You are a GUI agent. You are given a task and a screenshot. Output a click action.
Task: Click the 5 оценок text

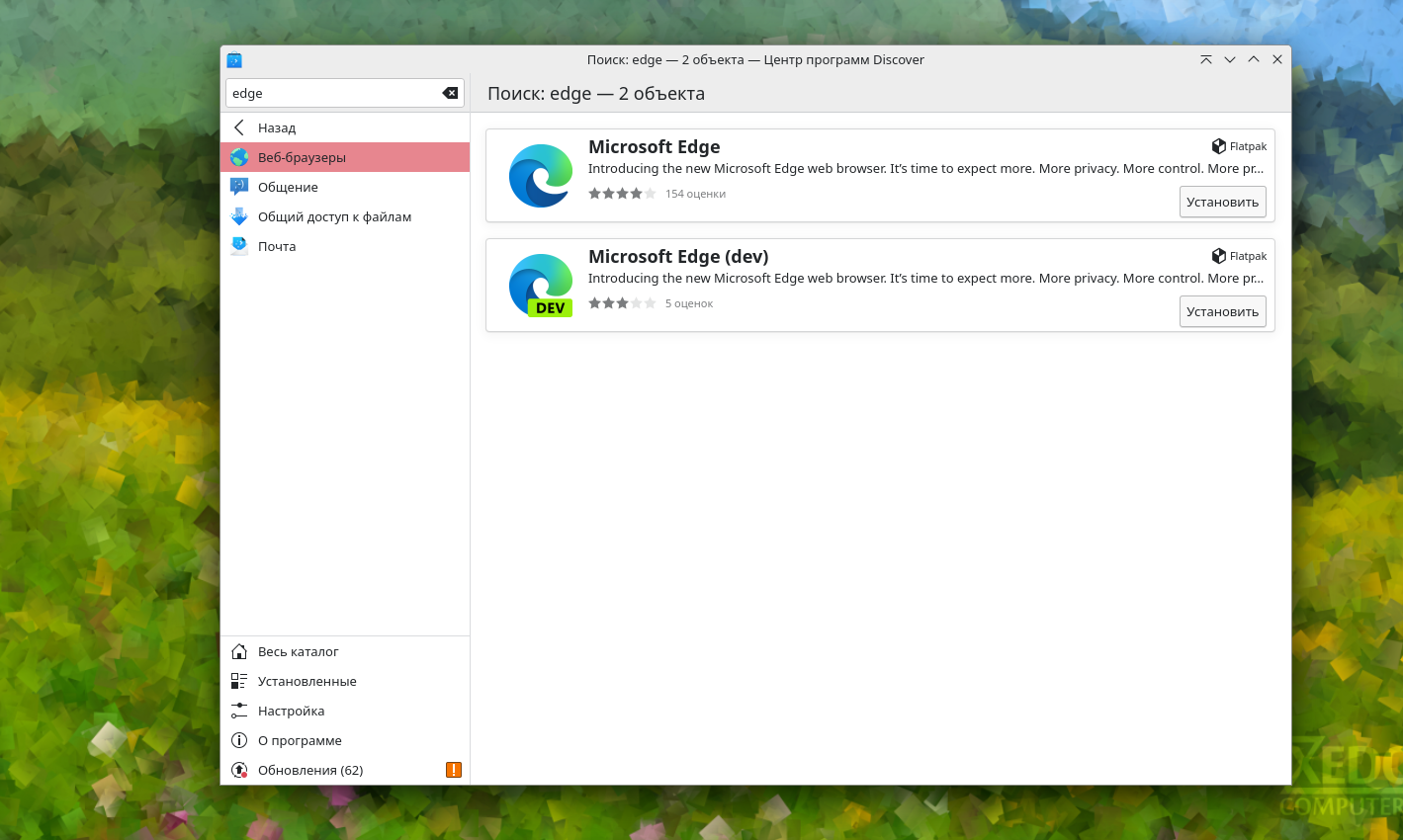coord(689,303)
